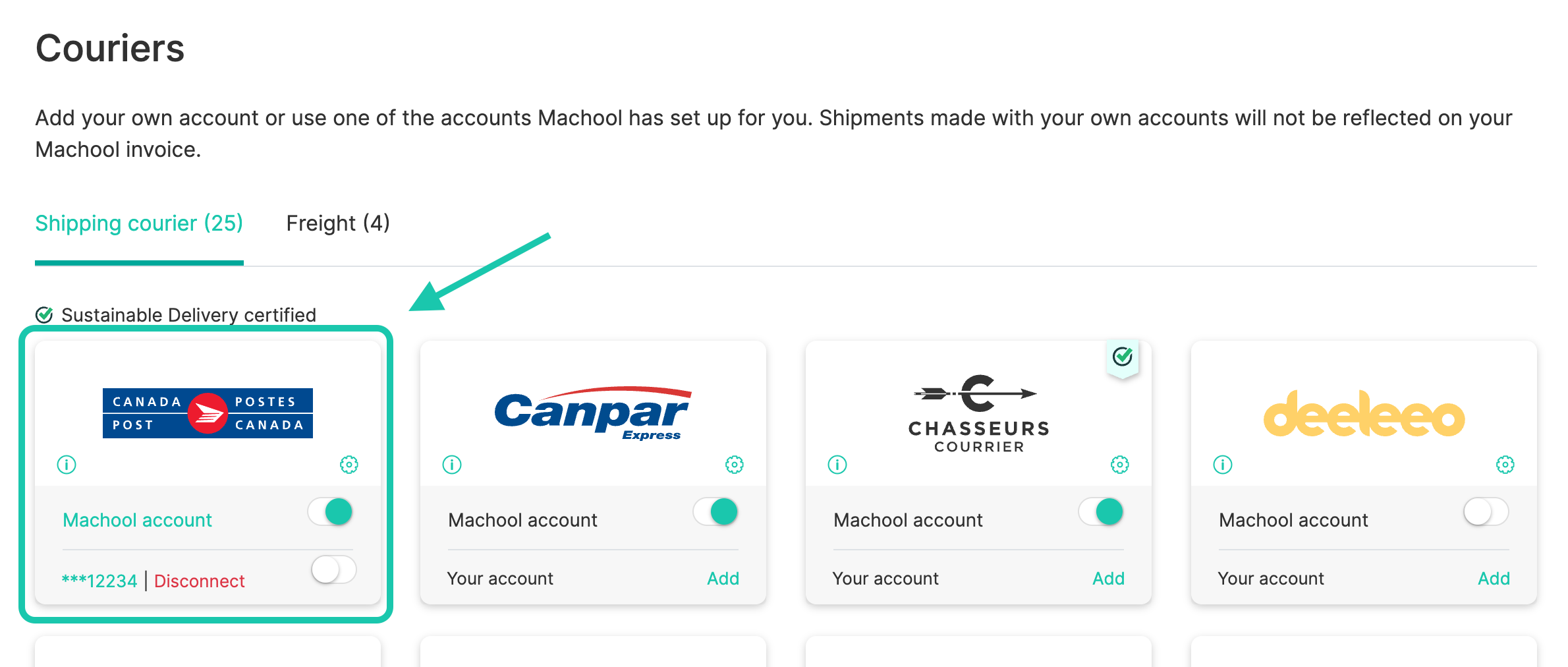Click the Chasseurs Courrier info icon
The width and height of the screenshot is (1568, 667).
(x=837, y=465)
